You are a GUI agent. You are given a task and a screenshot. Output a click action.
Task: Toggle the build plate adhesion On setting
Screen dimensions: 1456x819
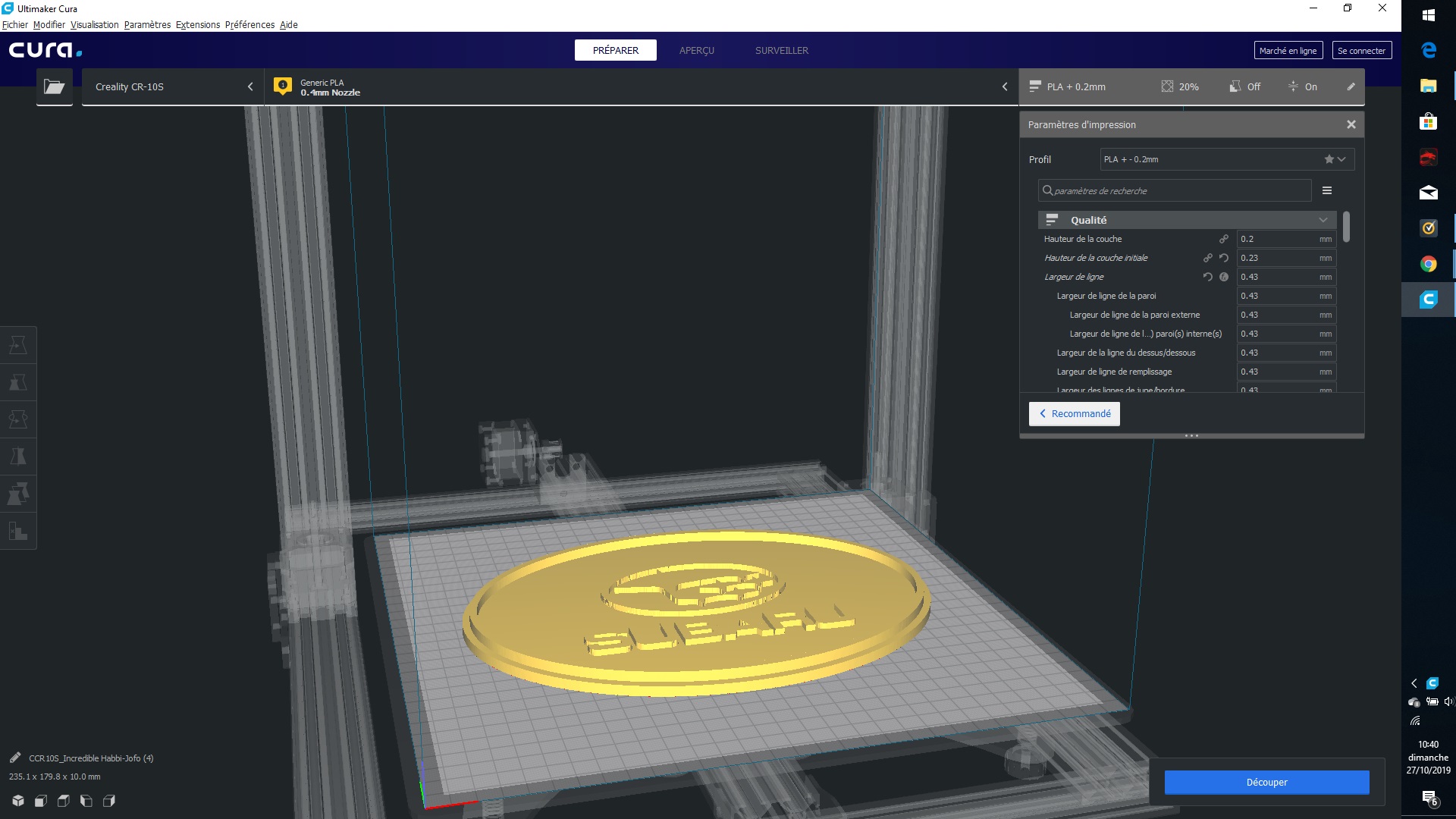(1303, 86)
